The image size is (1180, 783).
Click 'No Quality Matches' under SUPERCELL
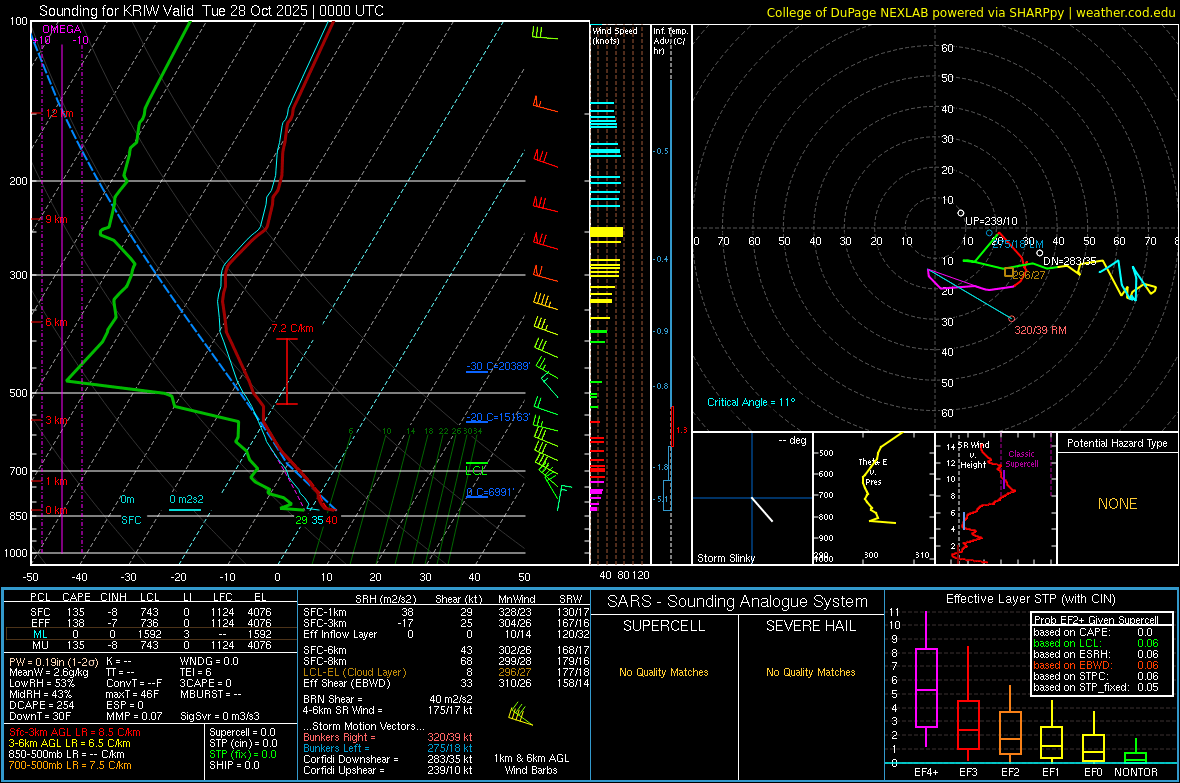(664, 672)
